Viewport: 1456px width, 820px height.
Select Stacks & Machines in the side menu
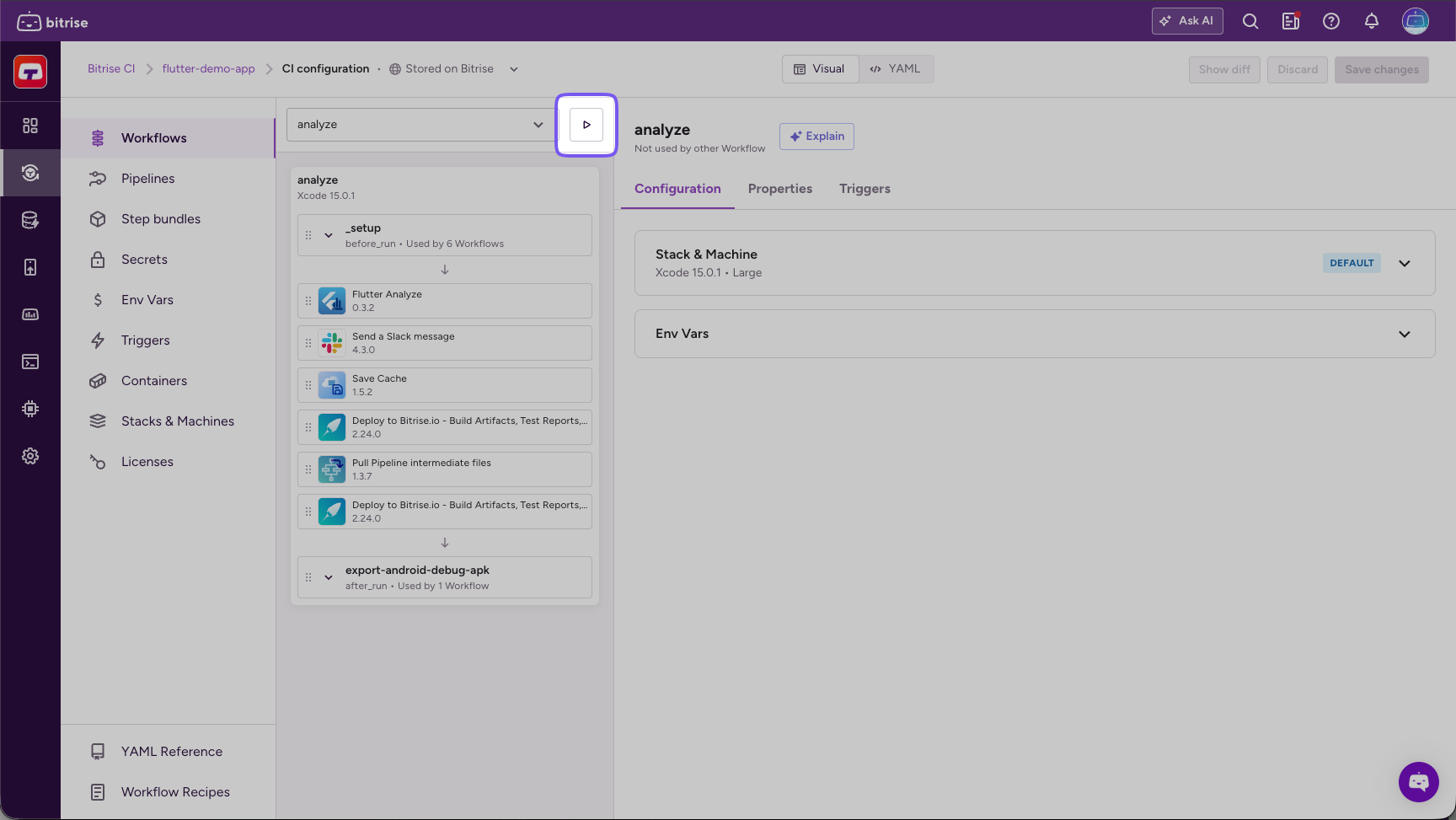pyautogui.click(x=169, y=421)
